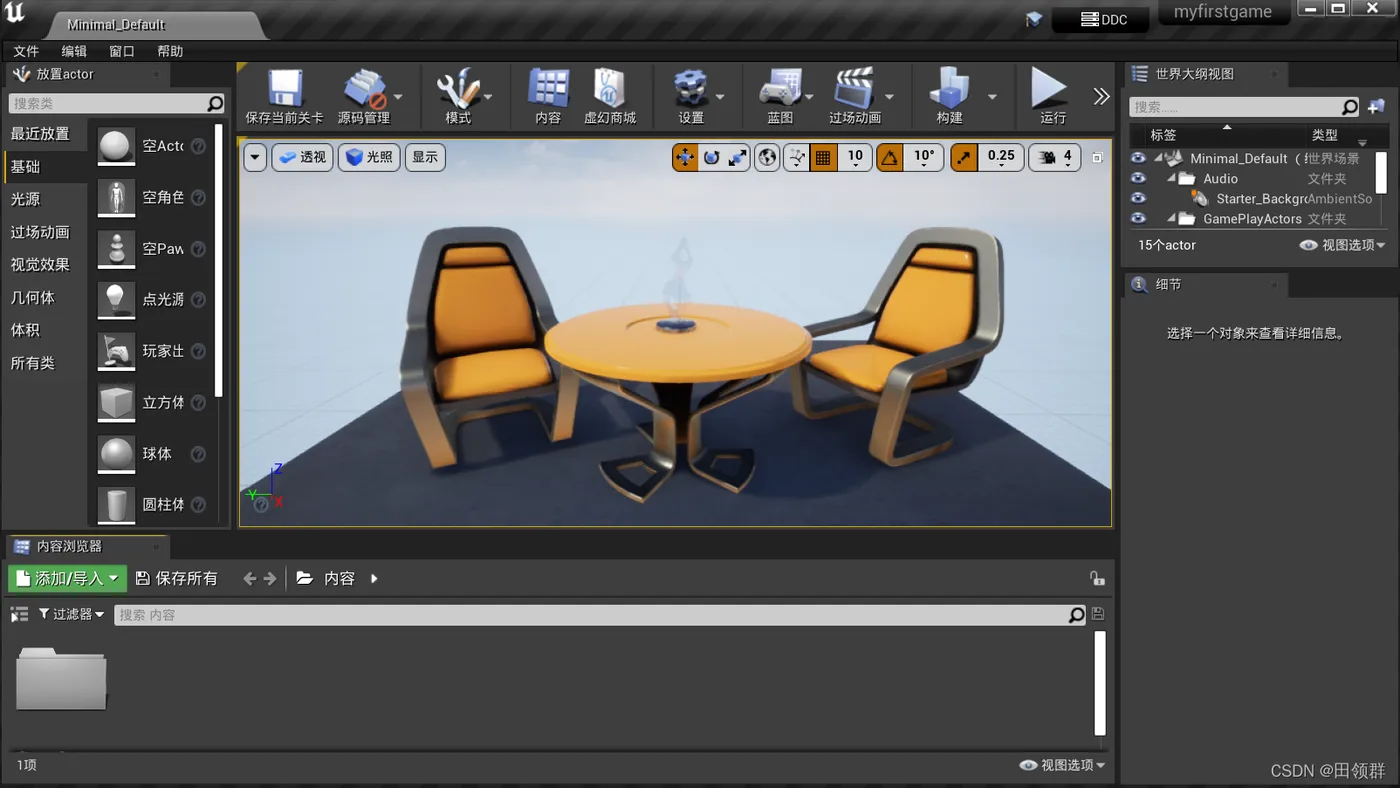The width and height of the screenshot is (1400, 788).
Task: Select the Cylinder (圆柱体) icon
Action: click(x=116, y=505)
